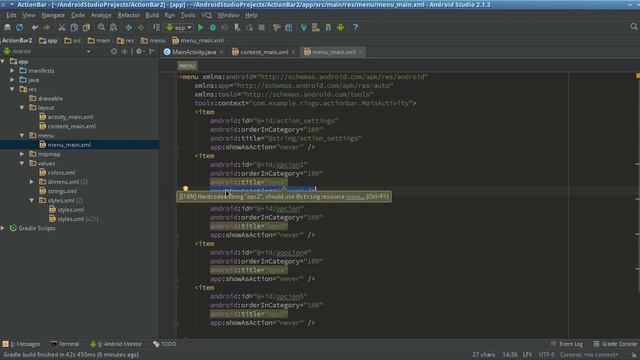Click the navigate Forward arrow icon
Screen dimensions: 640x360
(x=141, y=27)
